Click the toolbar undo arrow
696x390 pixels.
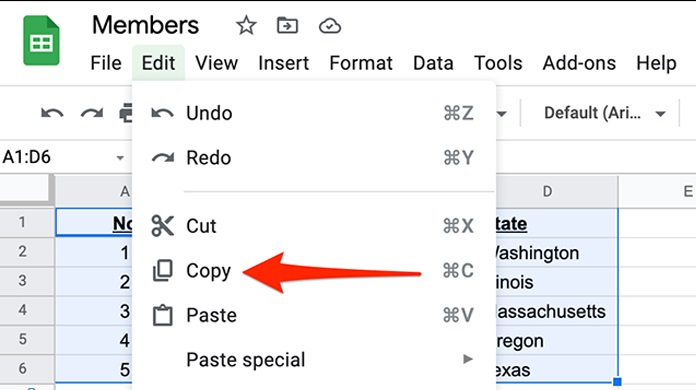(52, 113)
